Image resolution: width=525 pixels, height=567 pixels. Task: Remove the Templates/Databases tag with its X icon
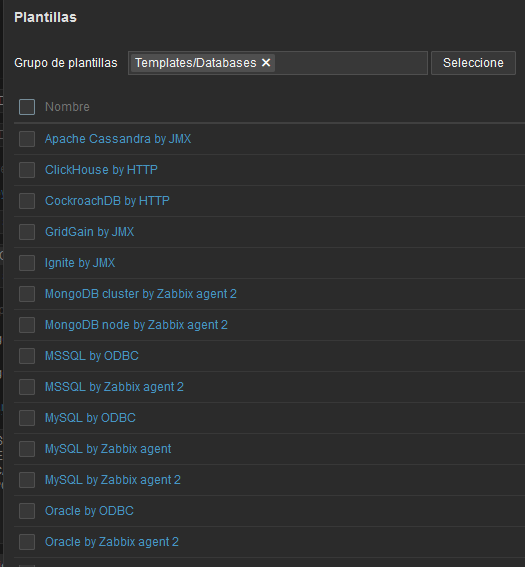[x=266, y=63]
